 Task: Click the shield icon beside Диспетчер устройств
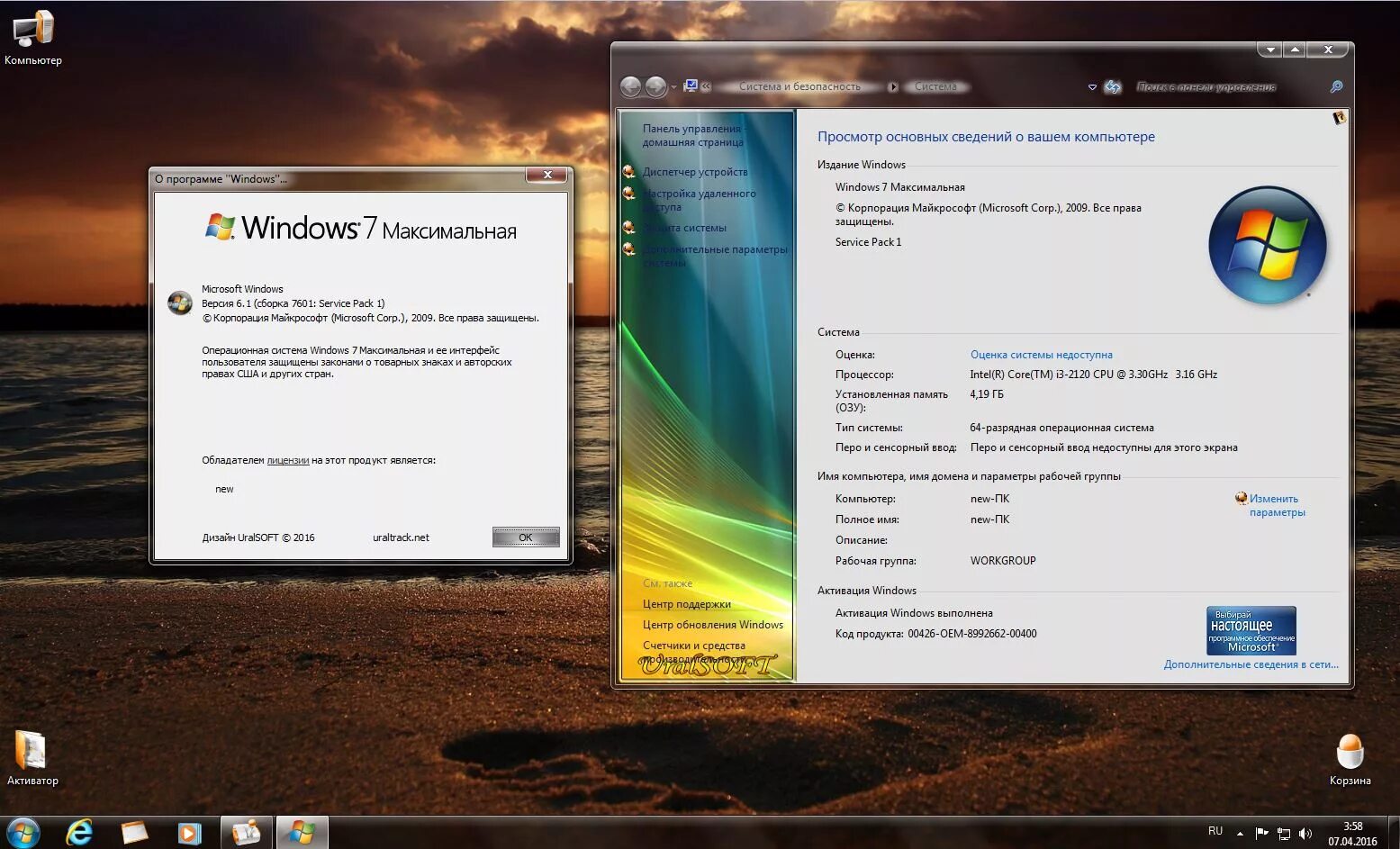tap(629, 171)
